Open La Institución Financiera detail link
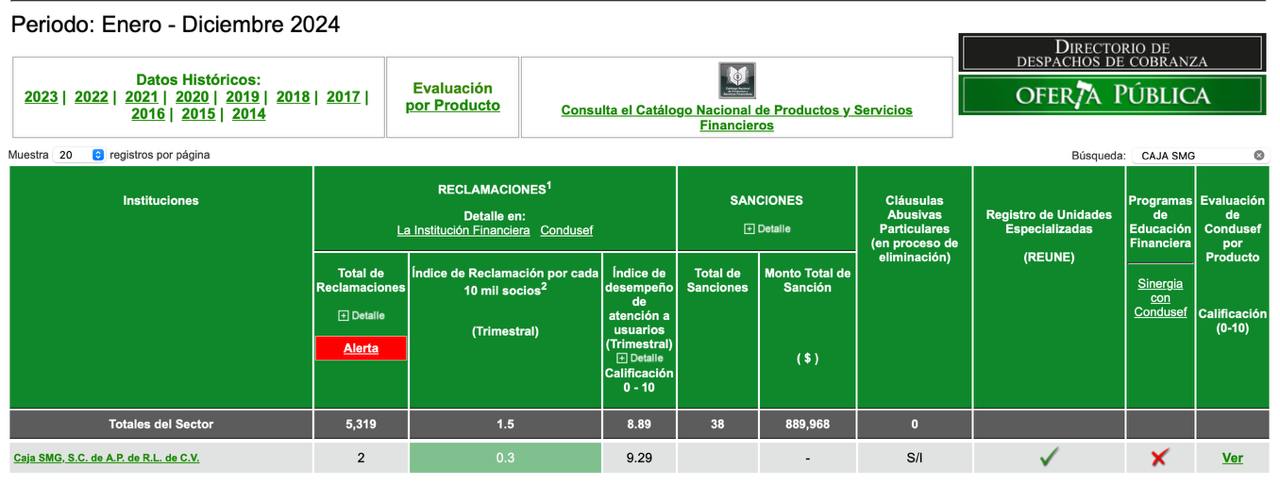The height and width of the screenshot is (486, 1280). point(463,230)
